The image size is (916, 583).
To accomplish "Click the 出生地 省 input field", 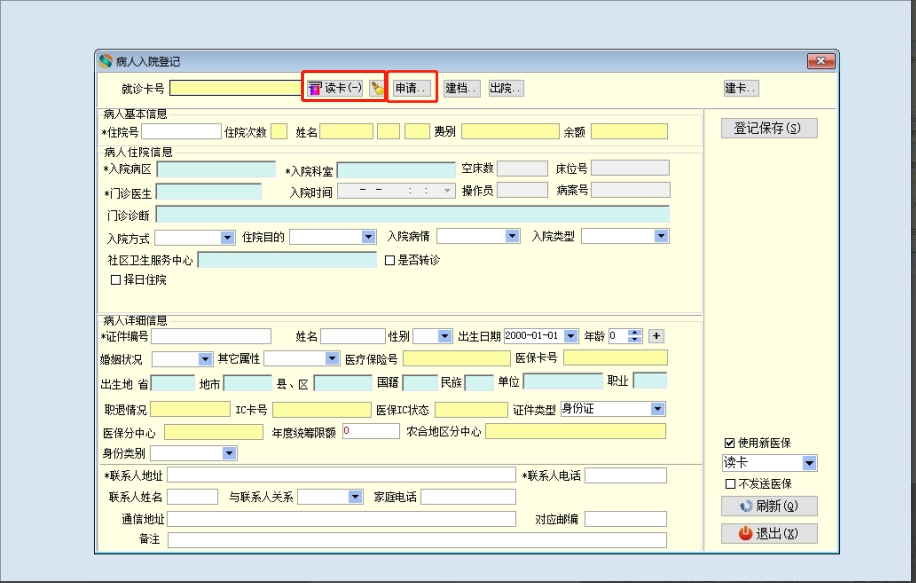I will [x=173, y=383].
